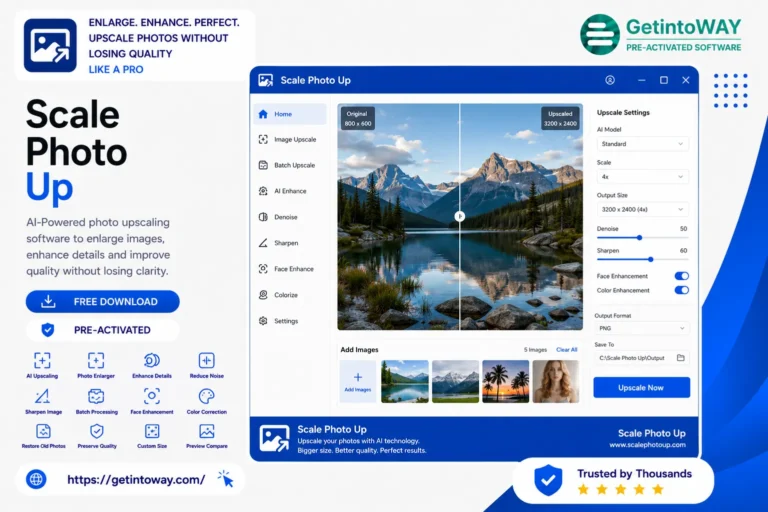Image resolution: width=768 pixels, height=512 pixels.
Task: Click the Face Enhancement feature icon
Action: click(152, 396)
